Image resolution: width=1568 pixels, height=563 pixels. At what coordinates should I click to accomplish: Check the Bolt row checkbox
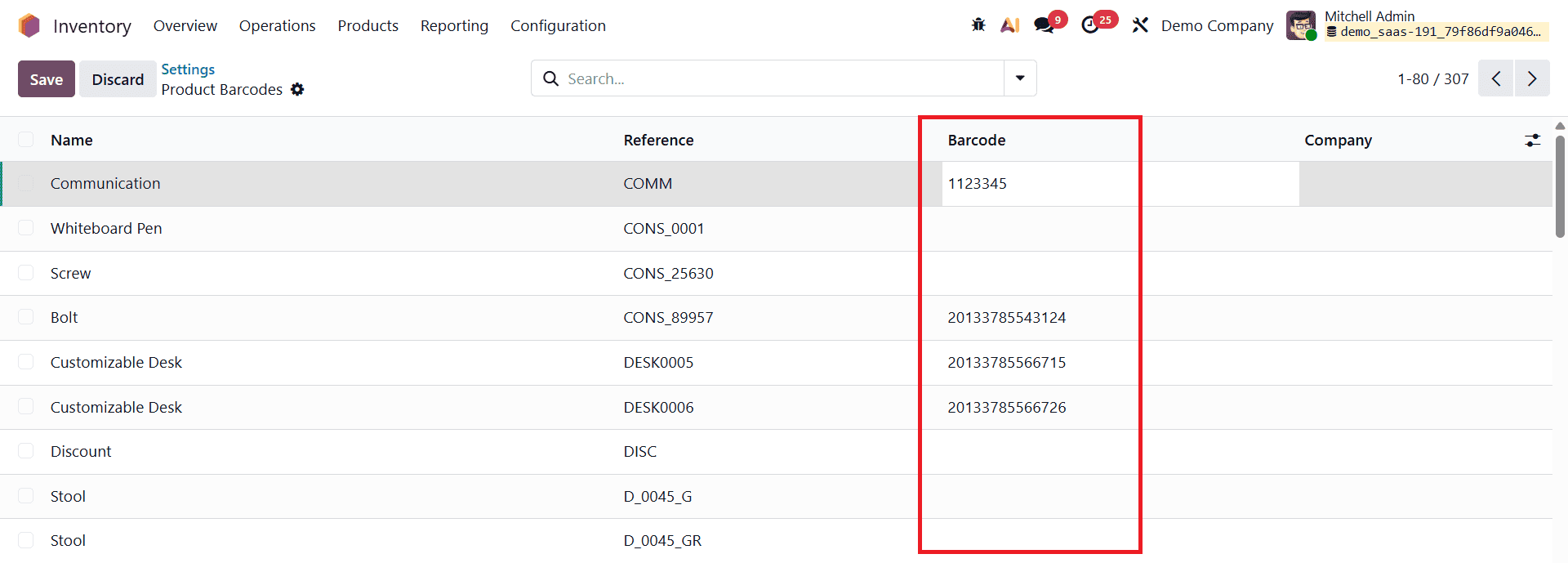click(x=26, y=317)
